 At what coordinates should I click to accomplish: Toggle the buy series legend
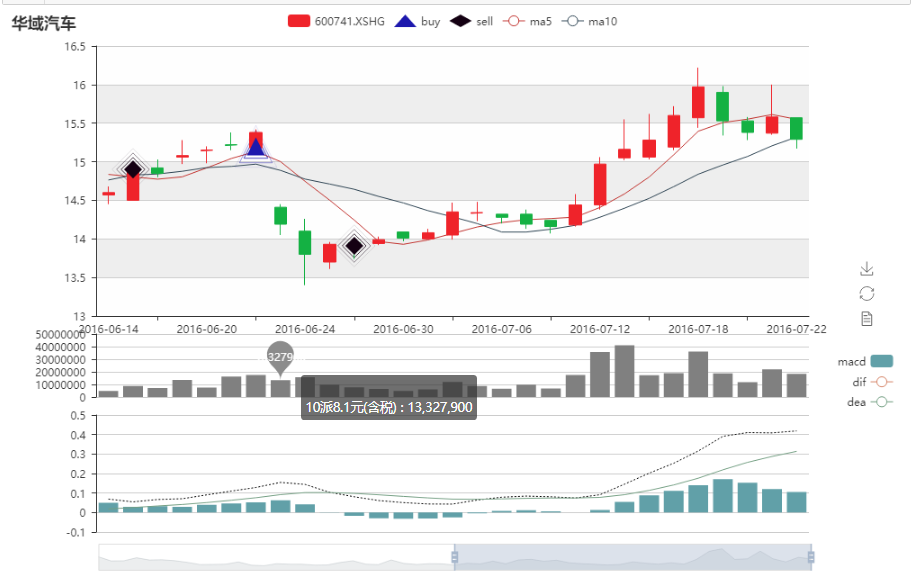click(417, 22)
